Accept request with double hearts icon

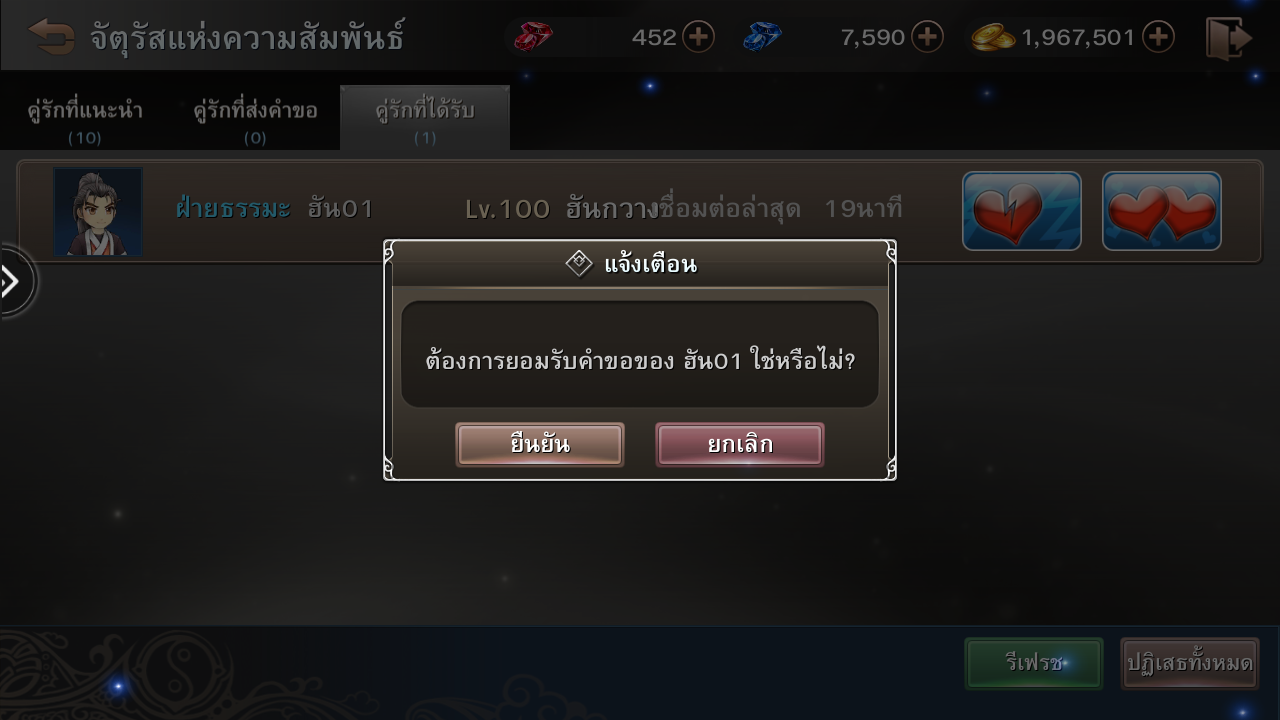point(1162,211)
